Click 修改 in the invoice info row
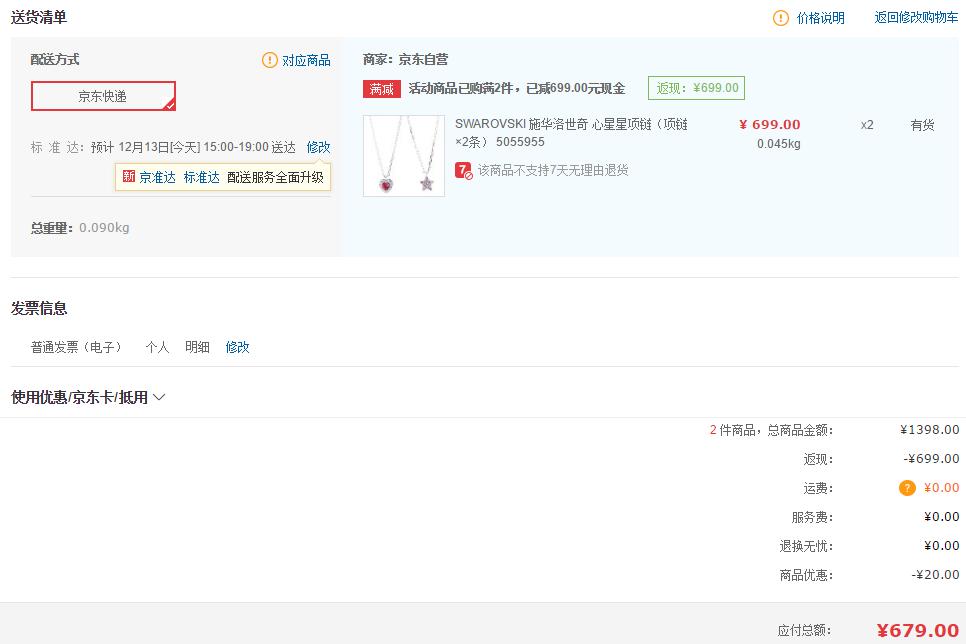 click(x=237, y=347)
